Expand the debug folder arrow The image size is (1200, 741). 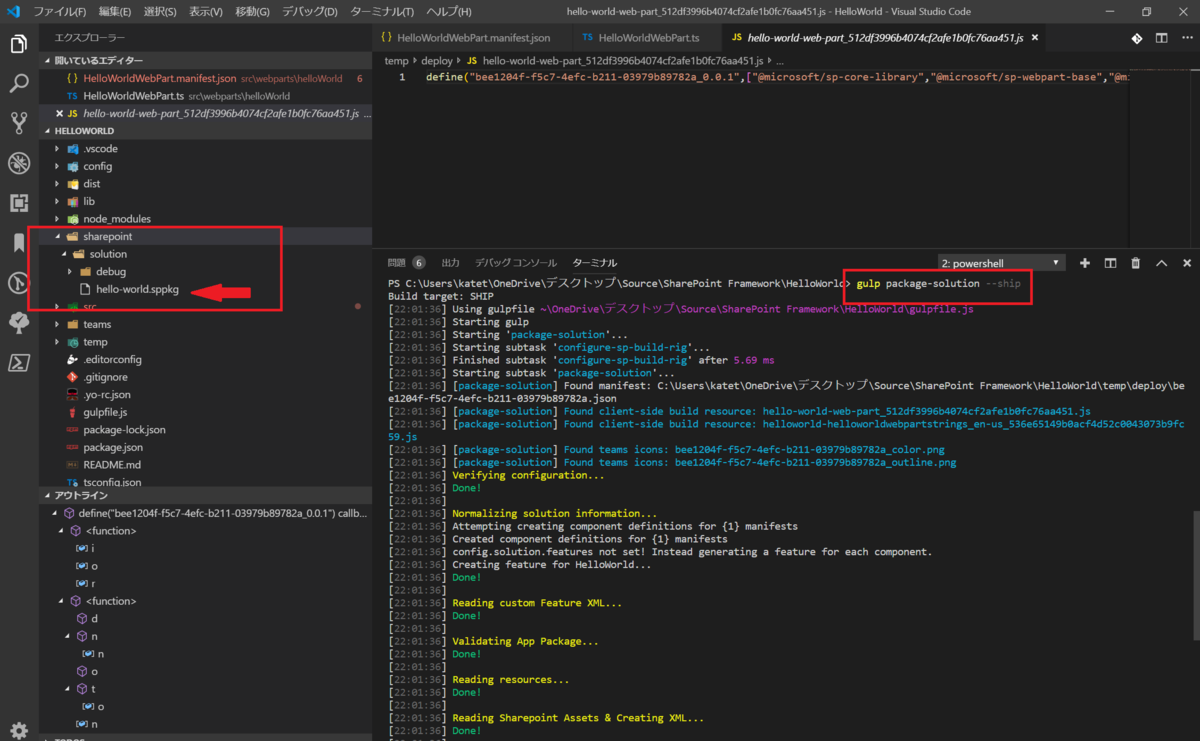70,272
